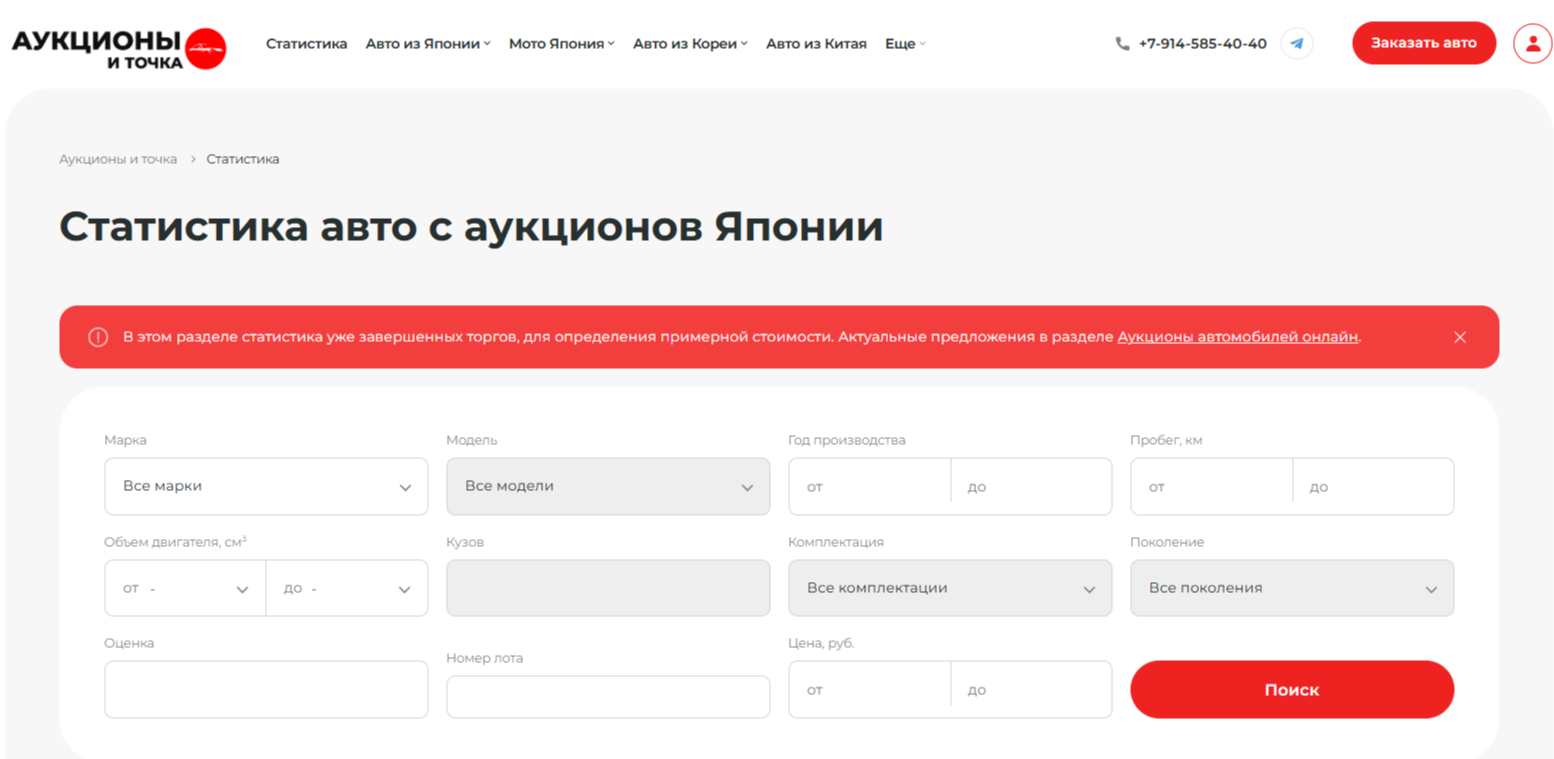Expand the Авто из Японии menu
Image resolution: width=1554 pixels, height=759 pixels.
pyautogui.click(x=428, y=44)
